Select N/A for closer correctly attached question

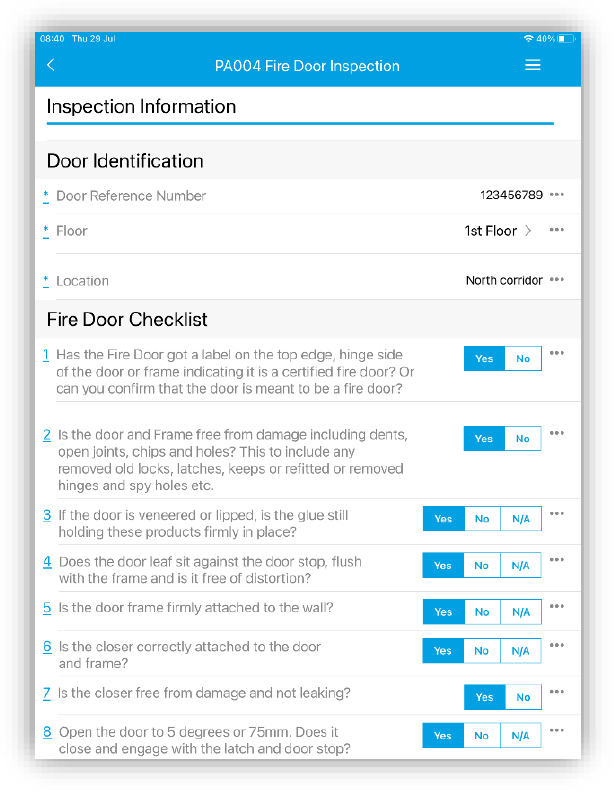point(521,651)
